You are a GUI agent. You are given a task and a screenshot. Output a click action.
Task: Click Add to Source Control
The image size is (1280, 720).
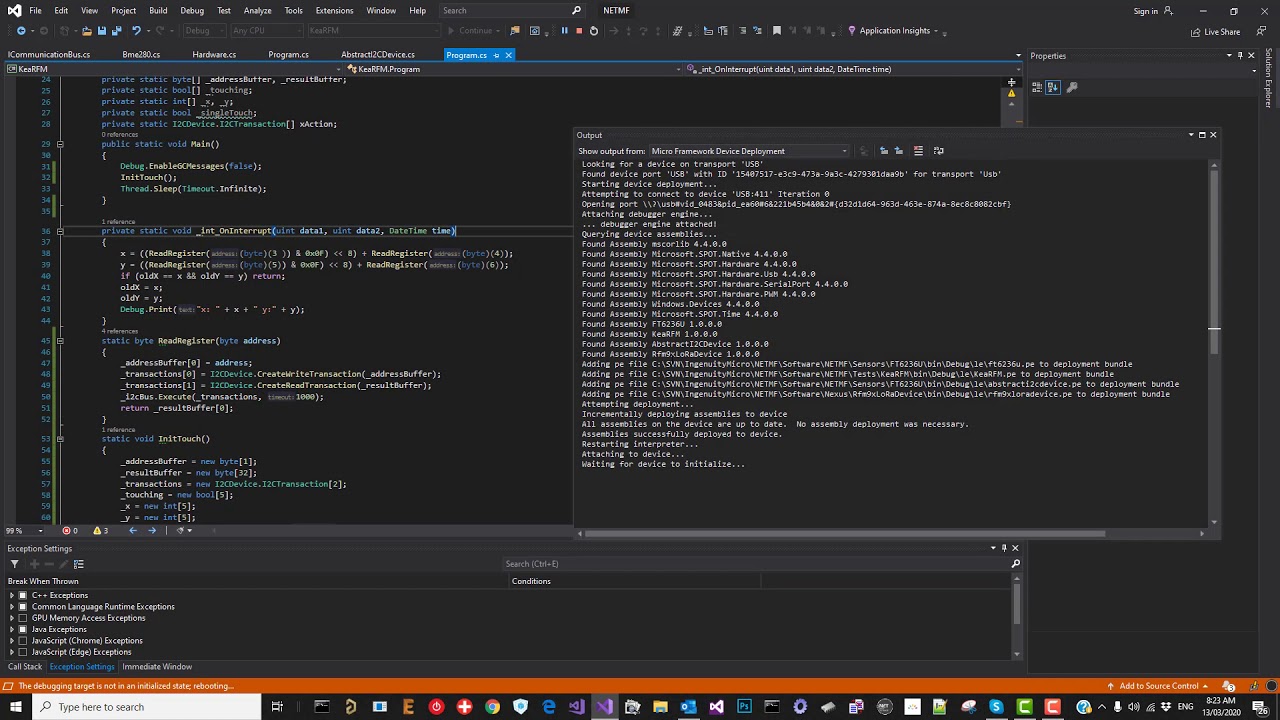tap(1159, 686)
